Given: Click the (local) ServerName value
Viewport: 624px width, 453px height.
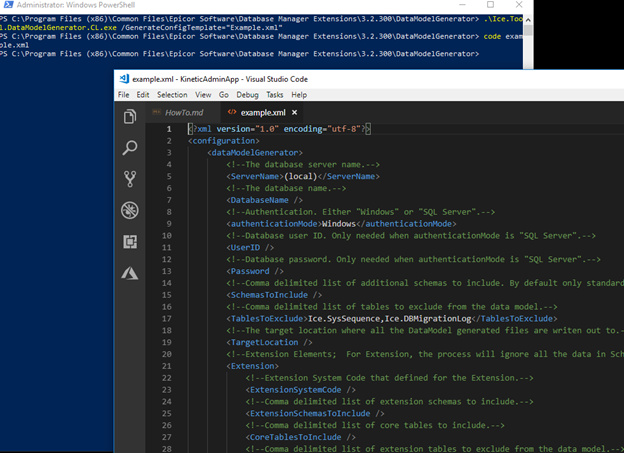Looking at the screenshot, I should pyautogui.click(x=300, y=176).
